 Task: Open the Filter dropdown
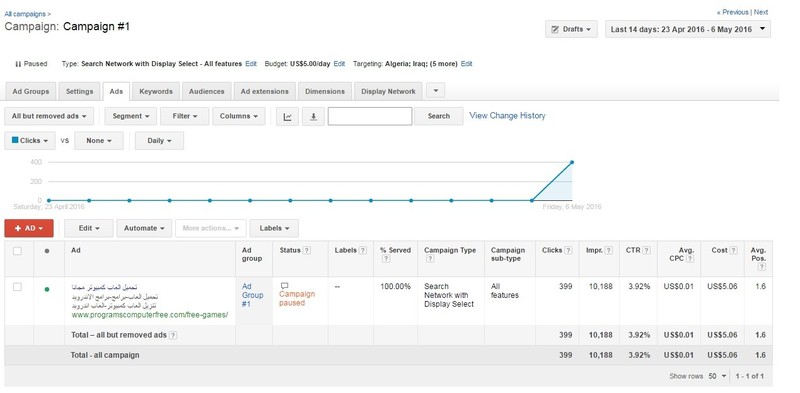pyautogui.click(x=185, y=116)
